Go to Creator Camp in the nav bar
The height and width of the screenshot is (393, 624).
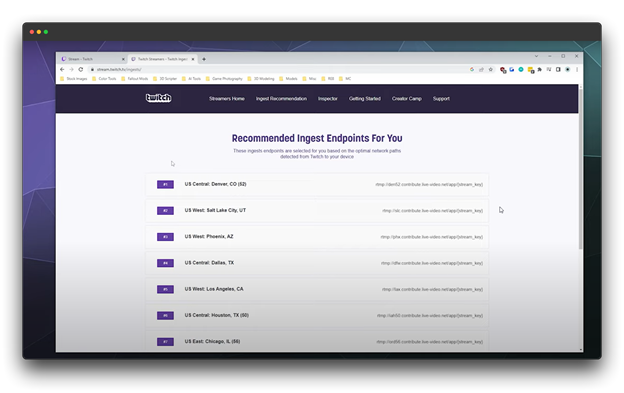pyautogui.click(x=407, y=99)
